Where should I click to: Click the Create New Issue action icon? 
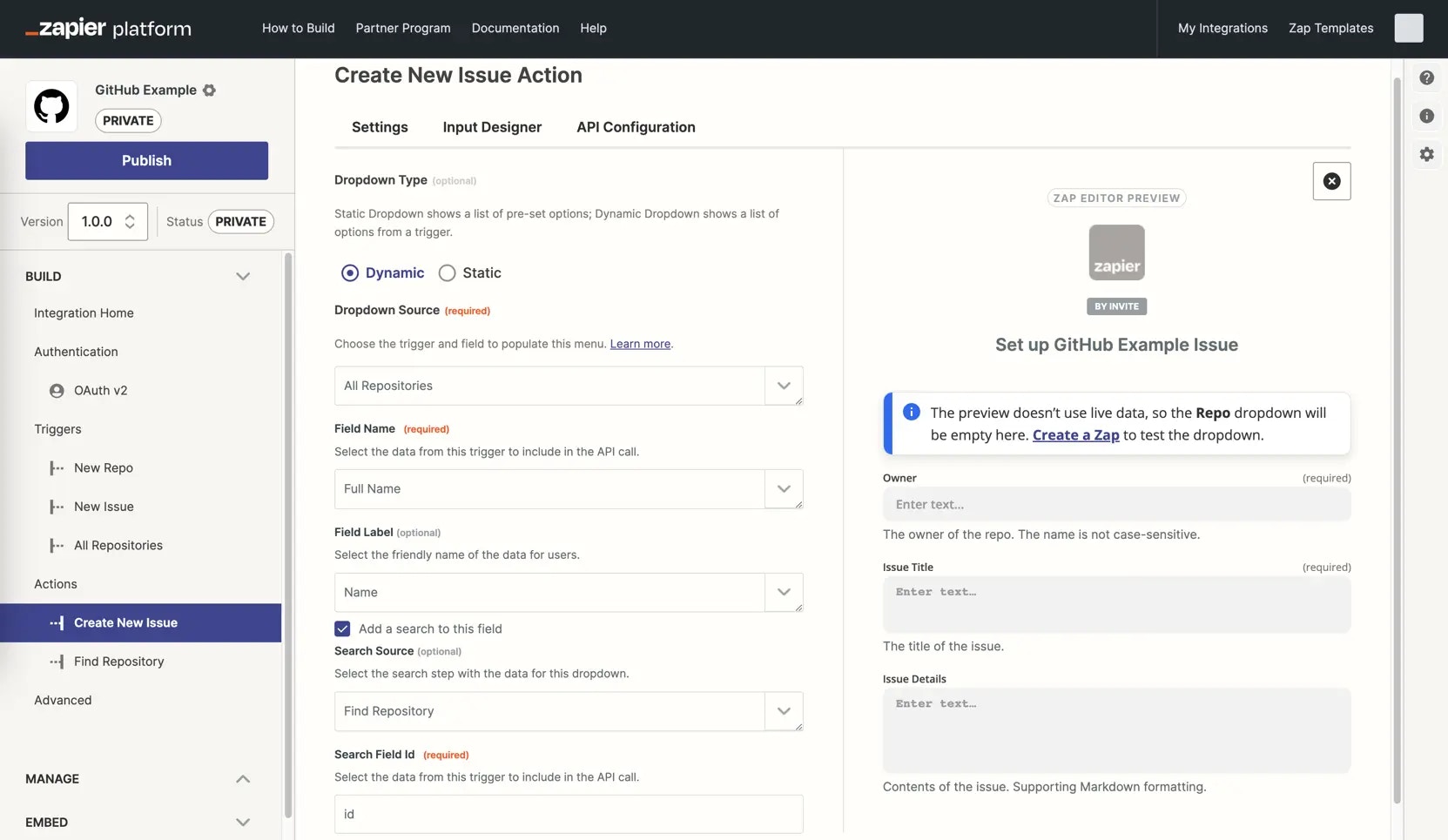coord(57,623)
